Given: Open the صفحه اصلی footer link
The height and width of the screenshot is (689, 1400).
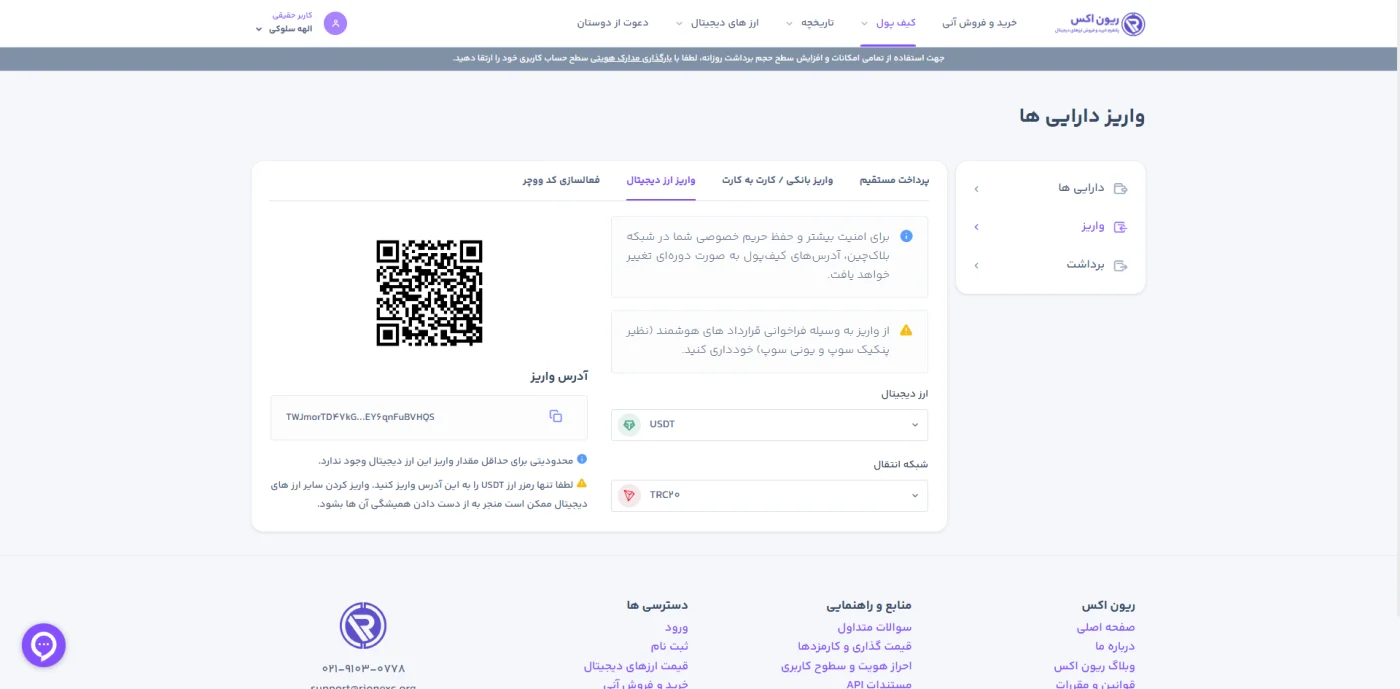Looking at the screenshot, I should [x=1105, y=627].
